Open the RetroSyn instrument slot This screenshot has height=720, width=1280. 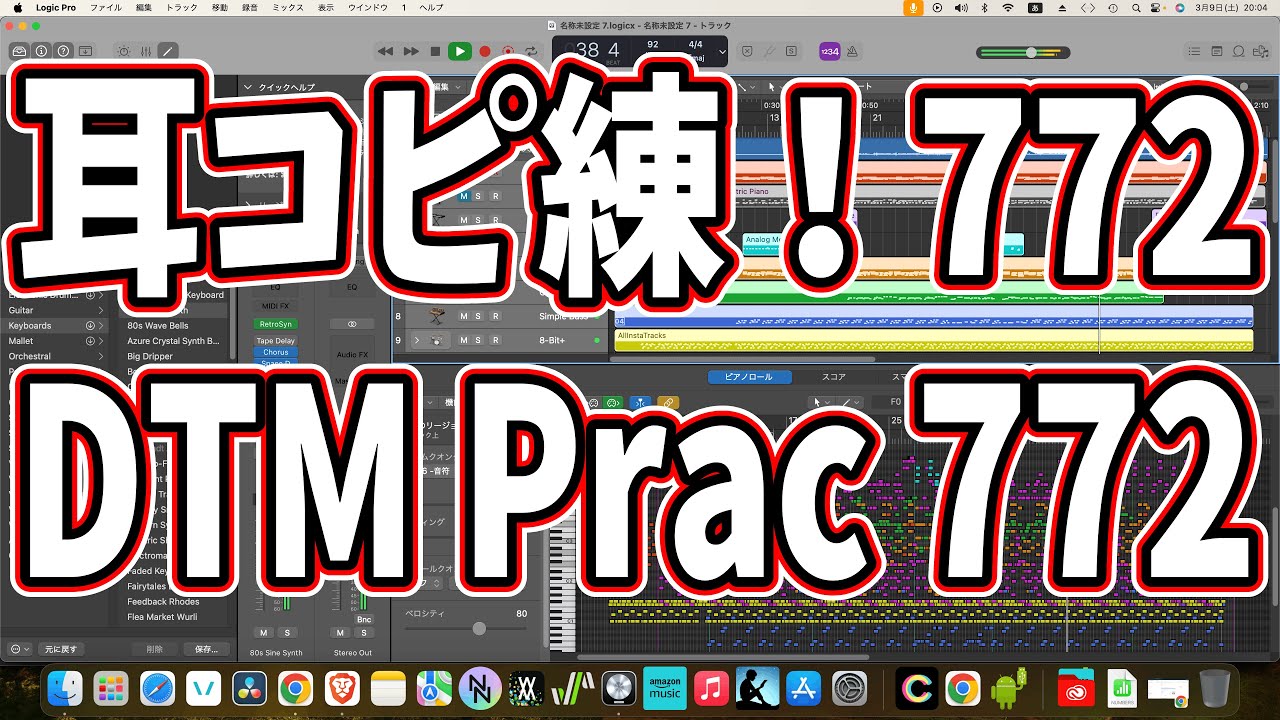[x=275, y=324]
